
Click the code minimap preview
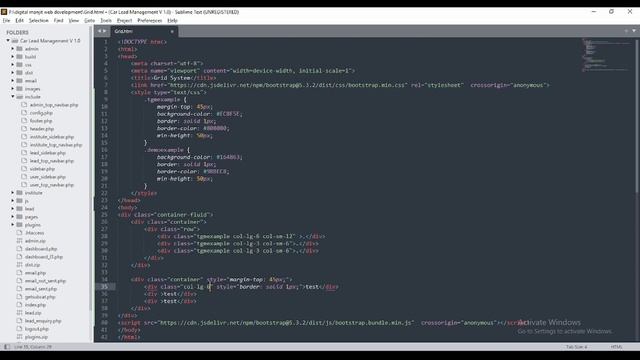(607, 55)
